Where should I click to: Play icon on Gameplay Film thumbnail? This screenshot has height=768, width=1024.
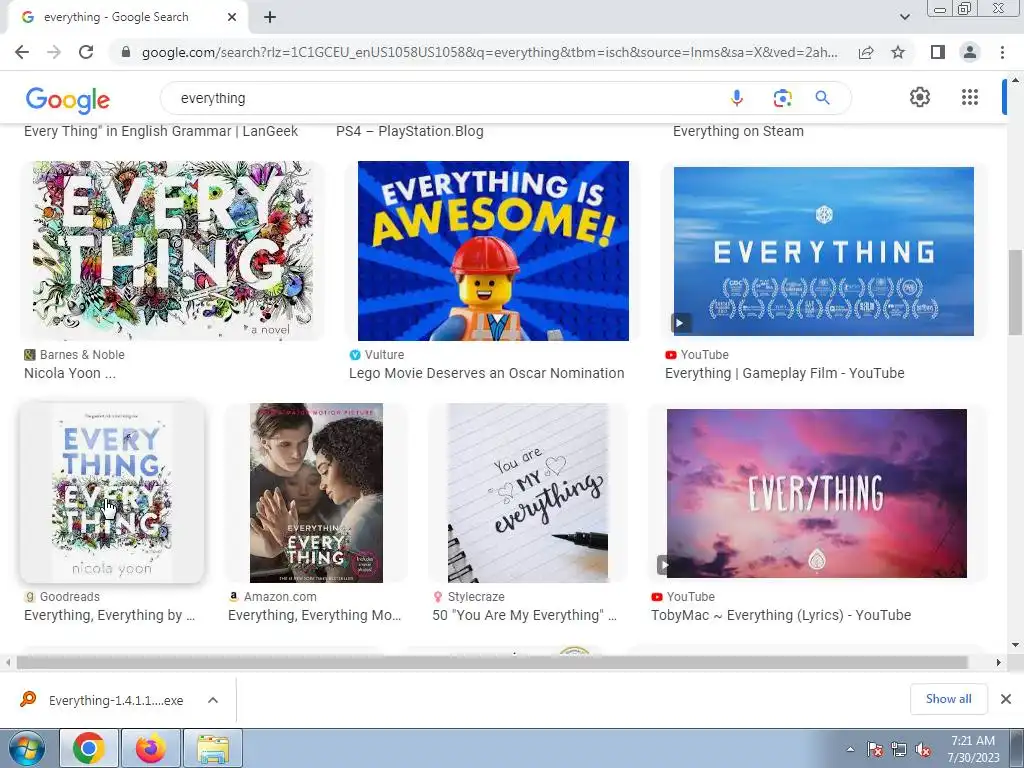(x=680, y=323)
